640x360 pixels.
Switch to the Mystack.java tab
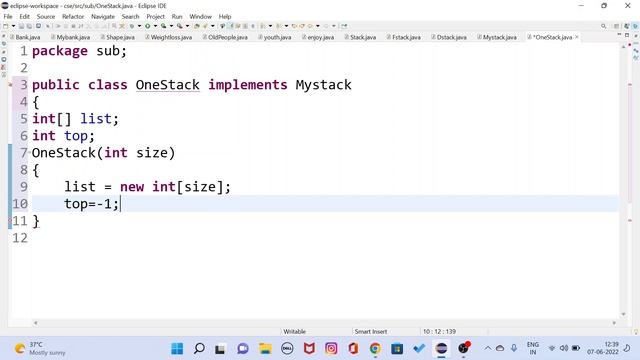(x=497, y=37)
